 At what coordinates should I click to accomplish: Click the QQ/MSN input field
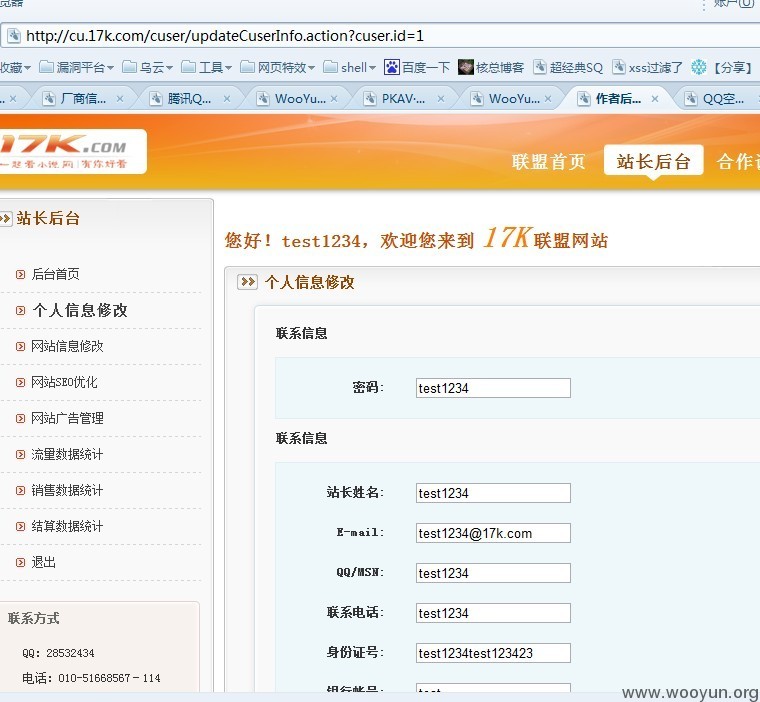[x=493, y=573]
